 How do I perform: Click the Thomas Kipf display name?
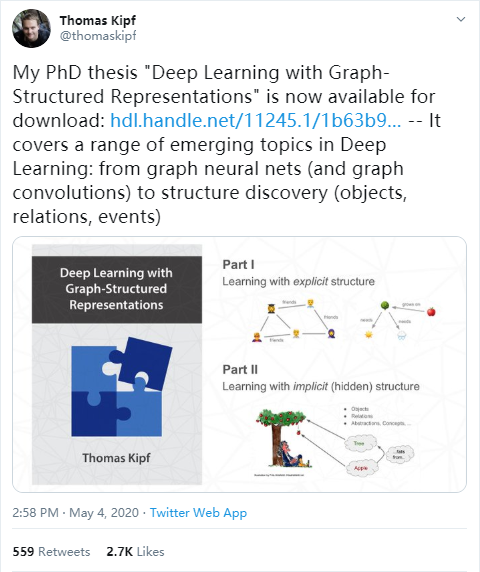[98, 21]
